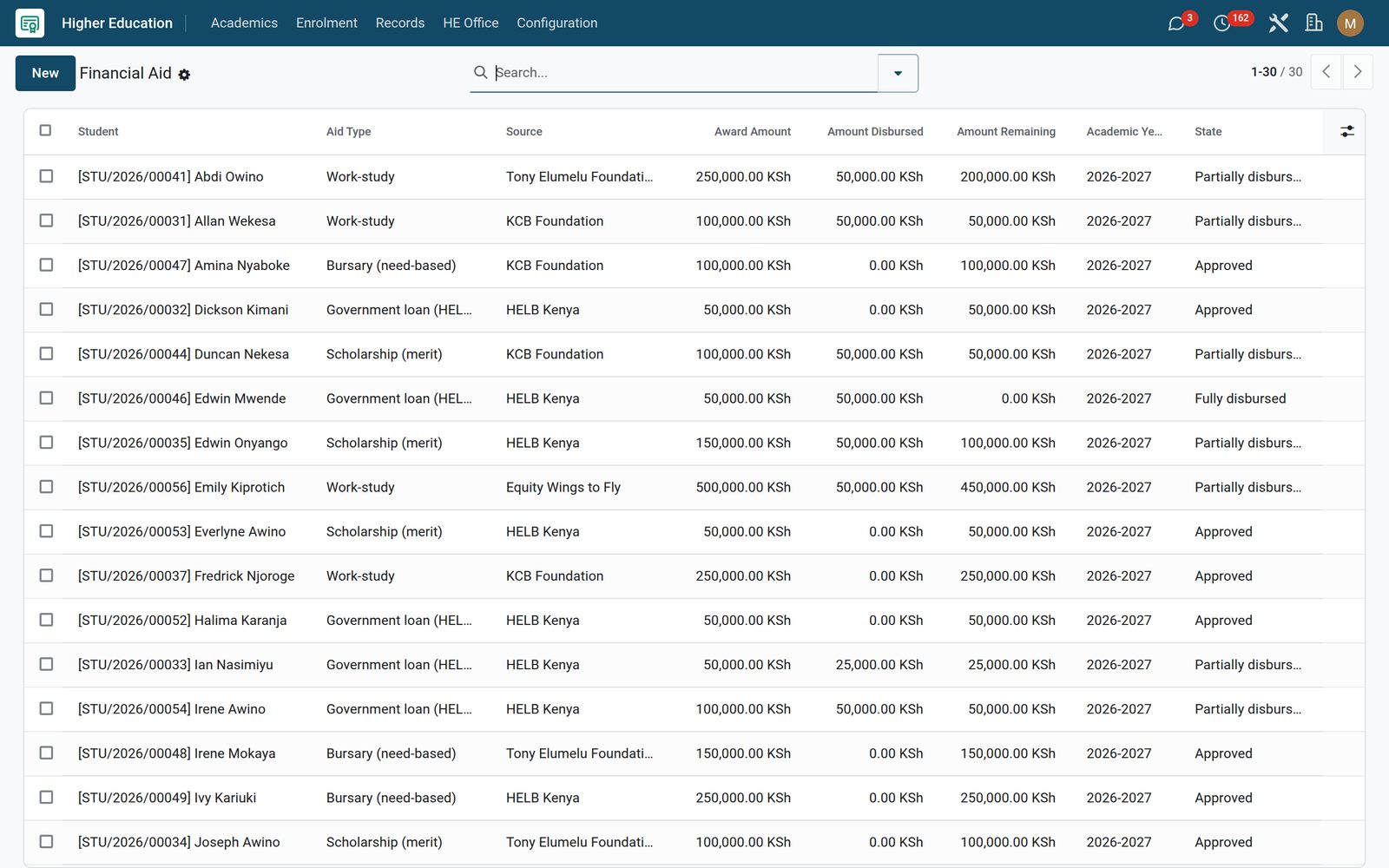Mark the Ian Nasimiyu row checkbox
Image resolution: width=1389 pixels, height=868 pixels.
[x=46, y=664]
